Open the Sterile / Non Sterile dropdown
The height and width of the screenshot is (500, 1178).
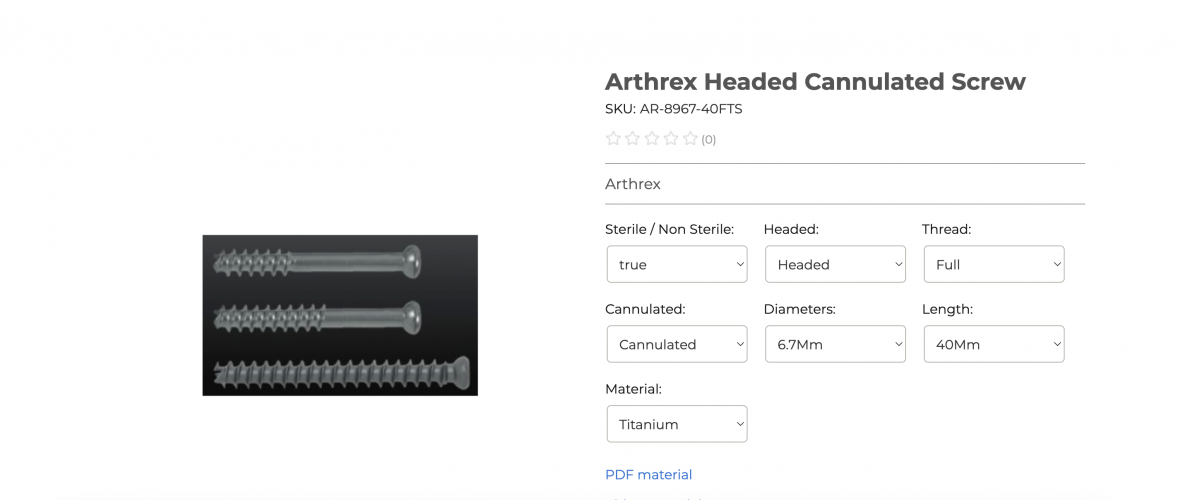point(677,264)
